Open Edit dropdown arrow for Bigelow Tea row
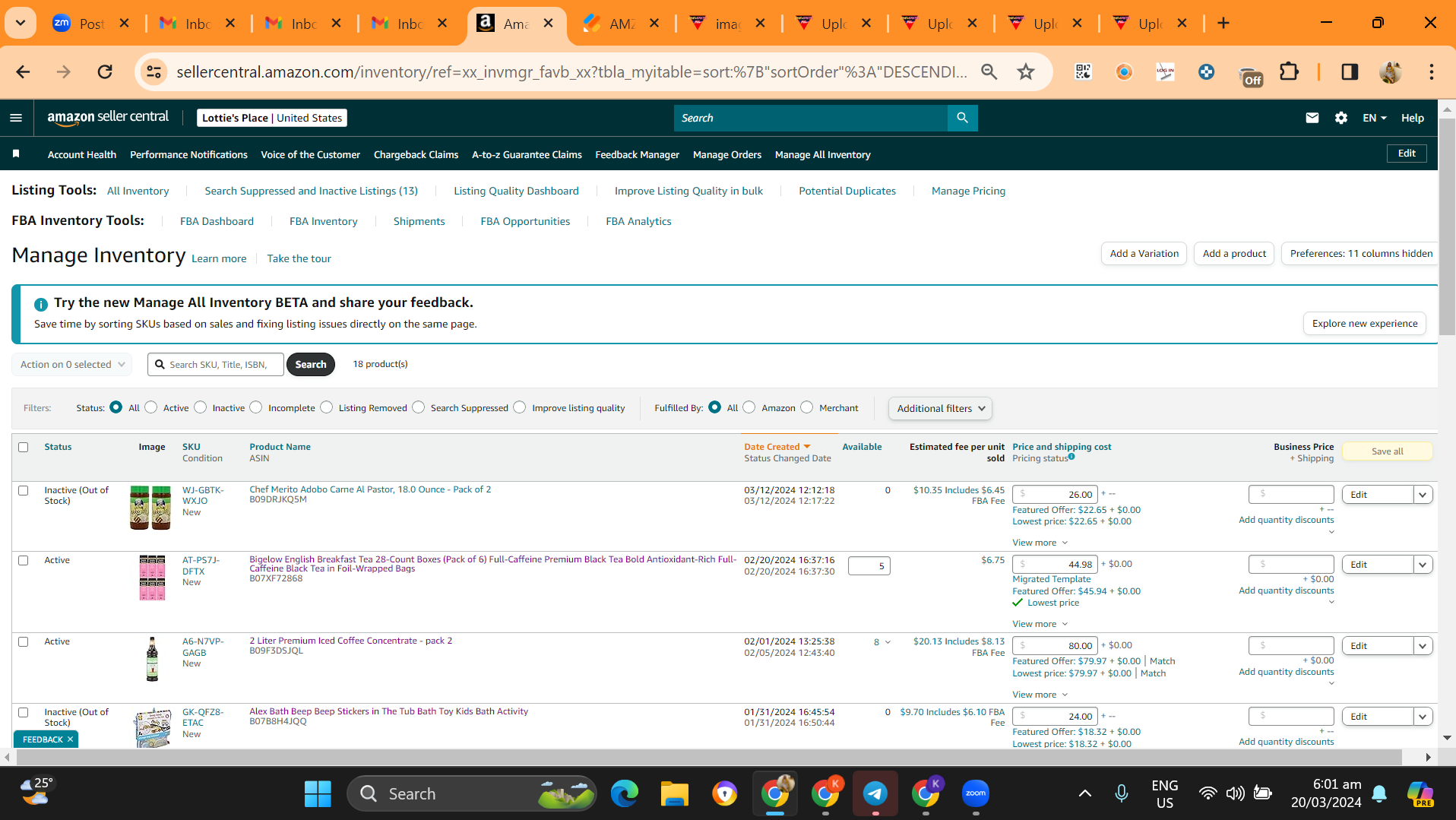1456x820 pixels. click(1423, 565)
